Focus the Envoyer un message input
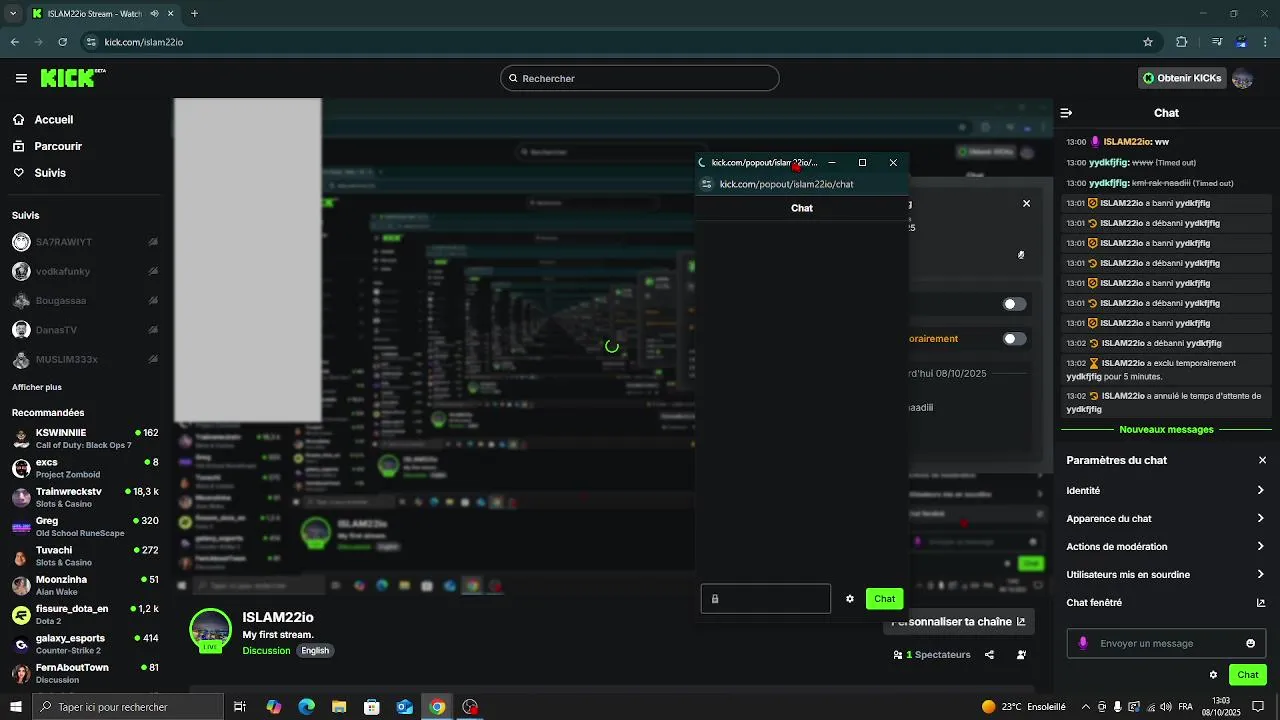Image resolution: width=1280 pixels, height=720 pixels. (x=1166, y=643)
